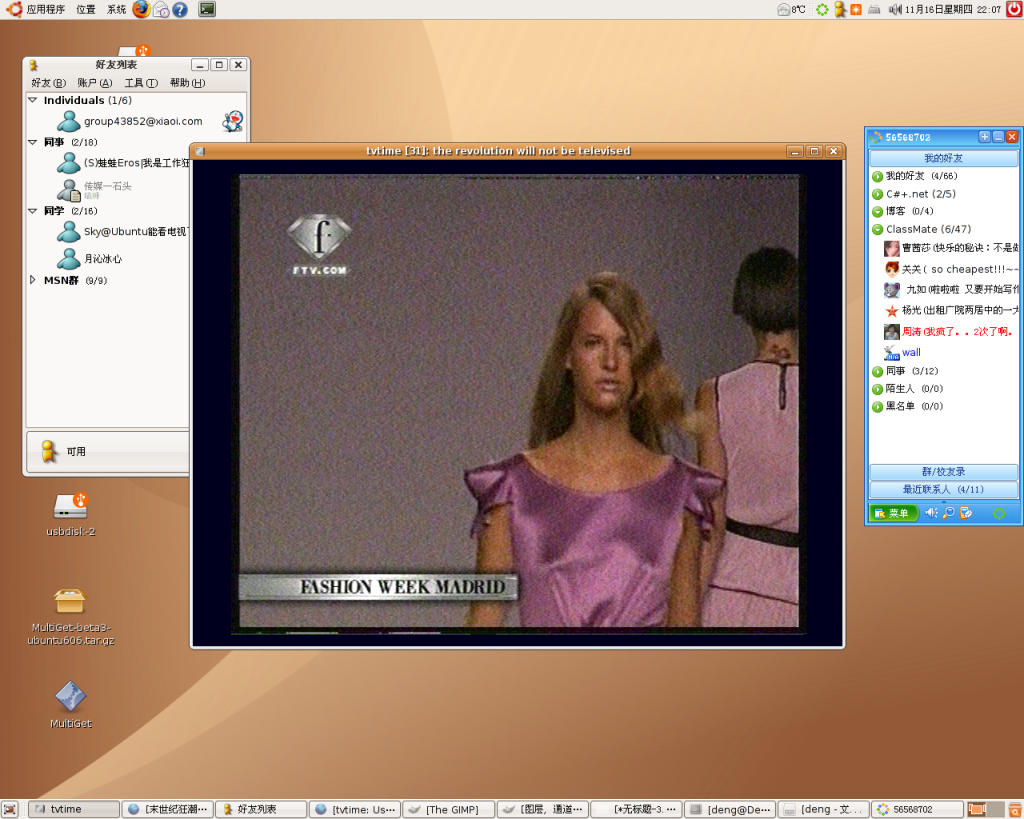The width and height of the screenshot is (1024, 819).
Task: Collapse the 同事 (2/18) group in friend list
Action: coord(33,142)
